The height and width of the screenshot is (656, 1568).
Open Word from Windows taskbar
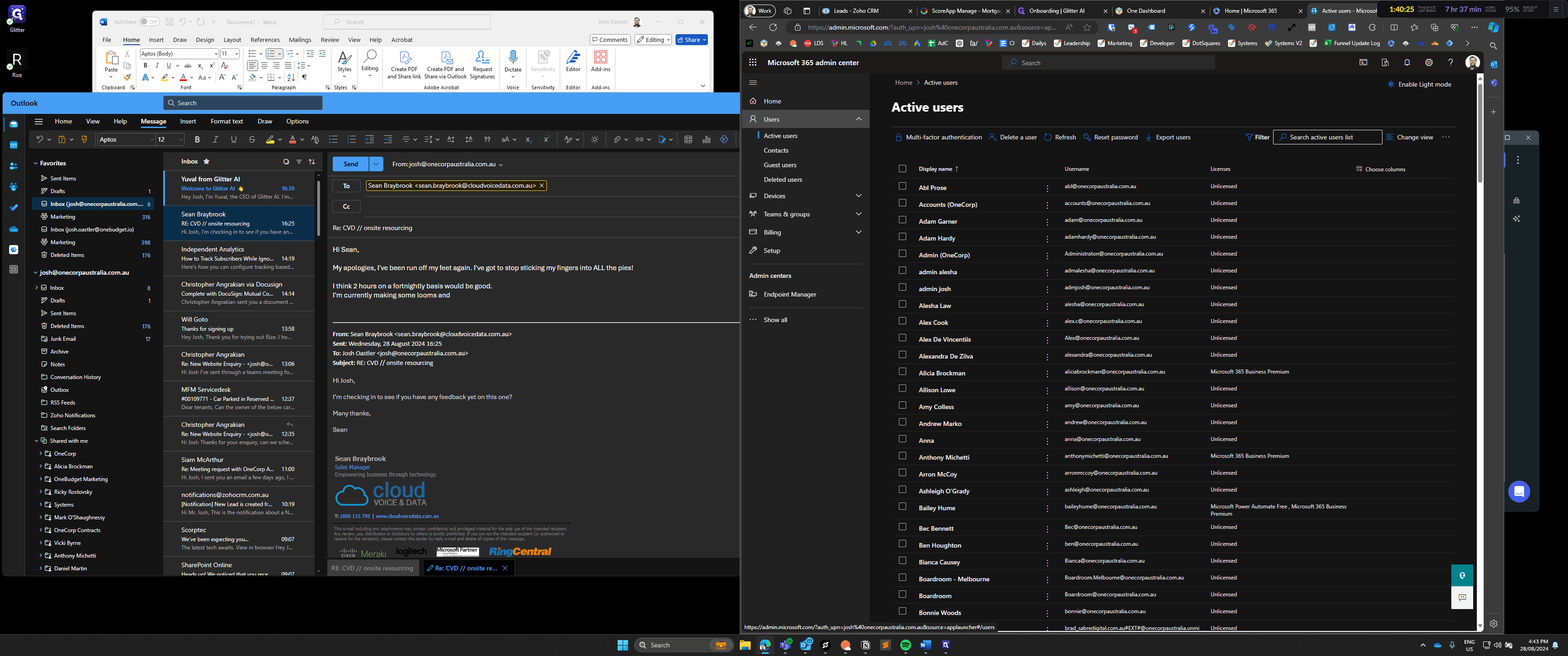click(x=926, y=645)
